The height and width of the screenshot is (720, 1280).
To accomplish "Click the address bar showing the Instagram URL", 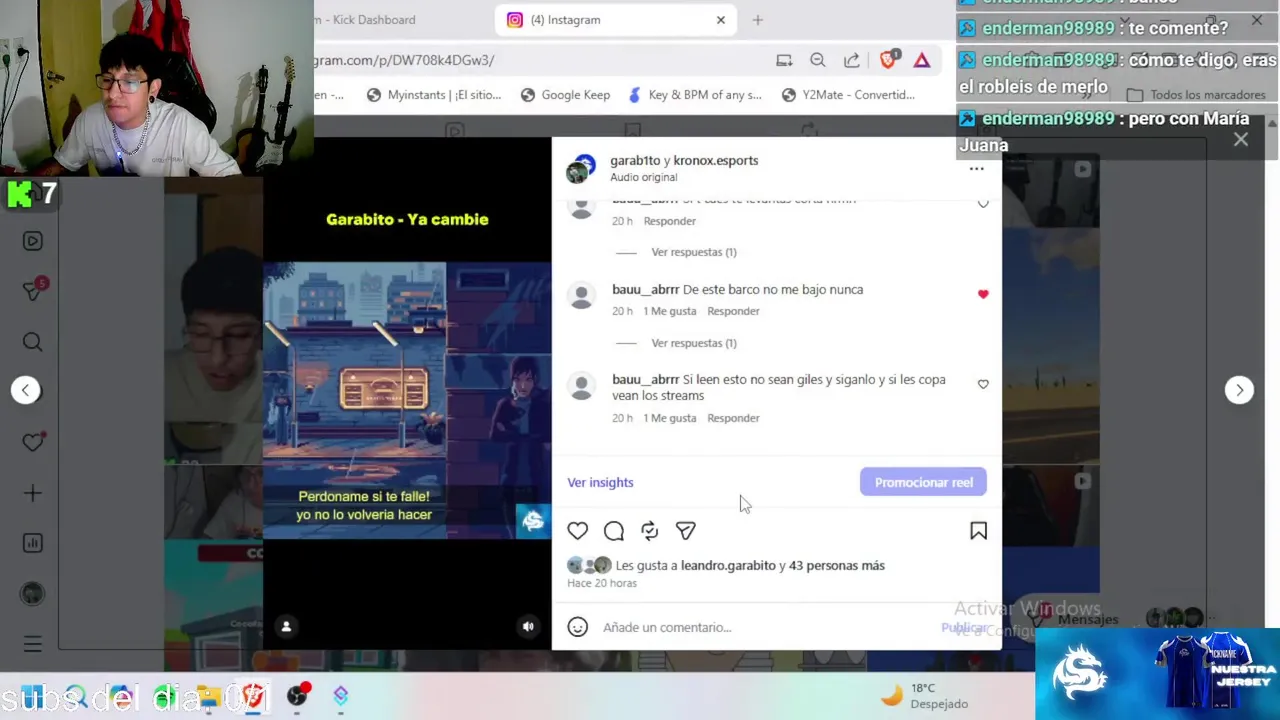I will click(x=540, y=60).
